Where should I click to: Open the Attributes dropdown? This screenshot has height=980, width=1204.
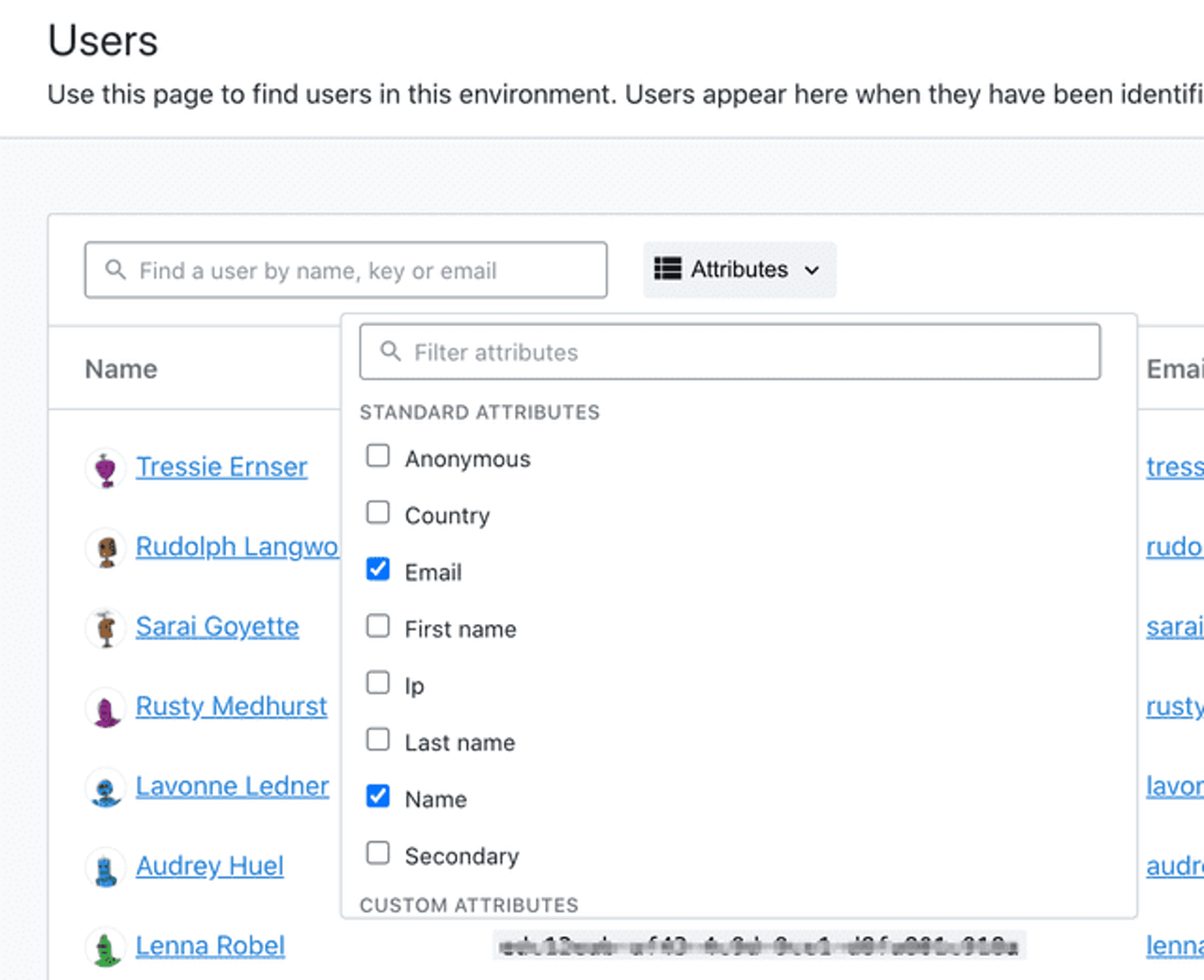(738, 269)
